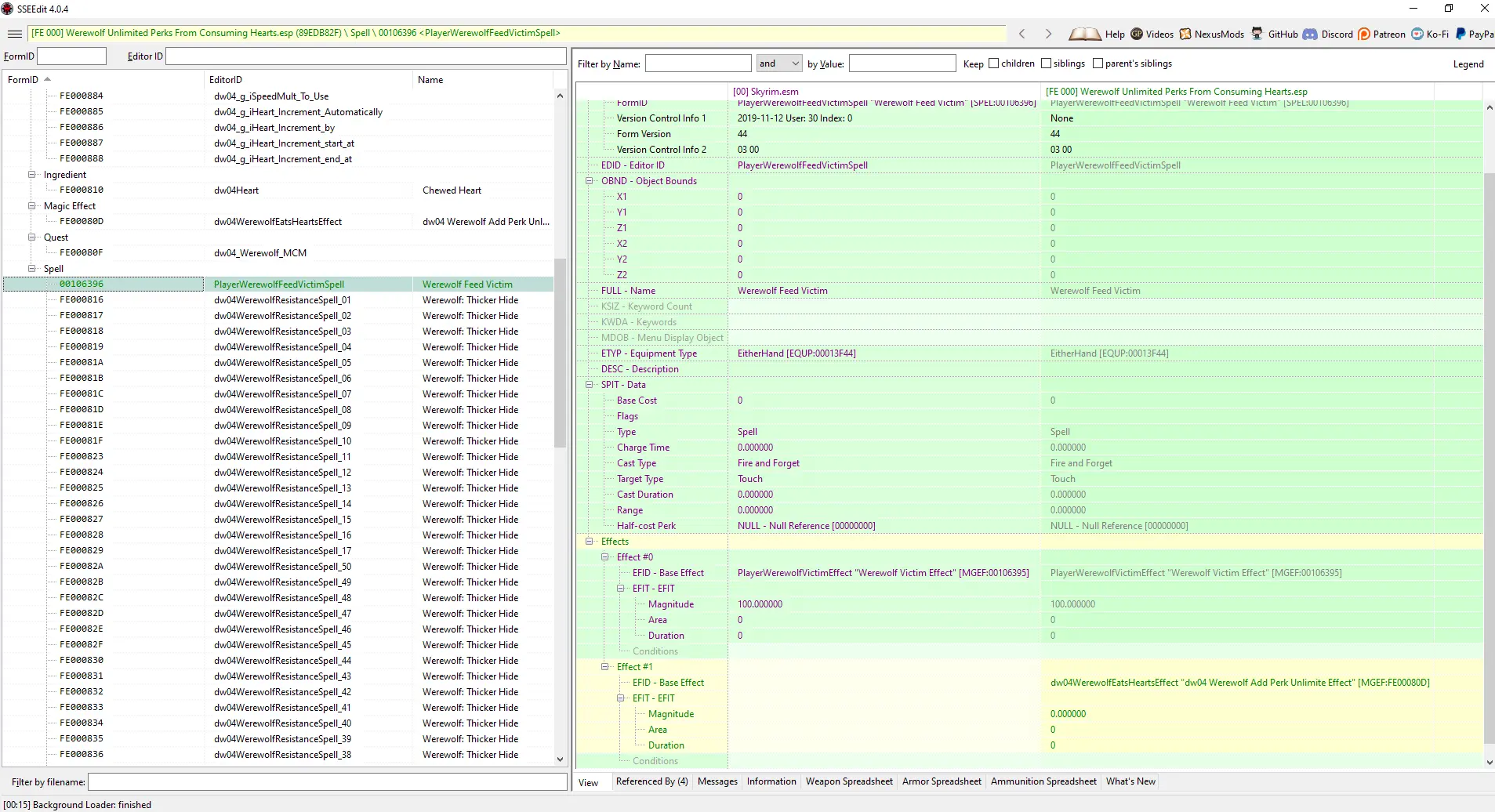The image size is (1495, 812).
Task: Select dw04Heart Chewed Heart record
Action: pos(278,190)
